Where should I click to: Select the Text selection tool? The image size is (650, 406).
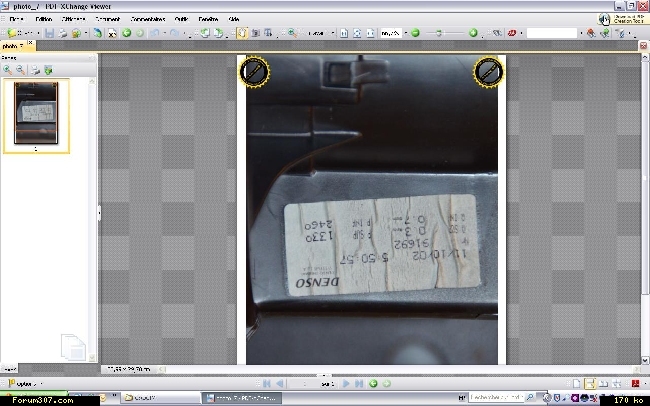[x=268, y=33]
